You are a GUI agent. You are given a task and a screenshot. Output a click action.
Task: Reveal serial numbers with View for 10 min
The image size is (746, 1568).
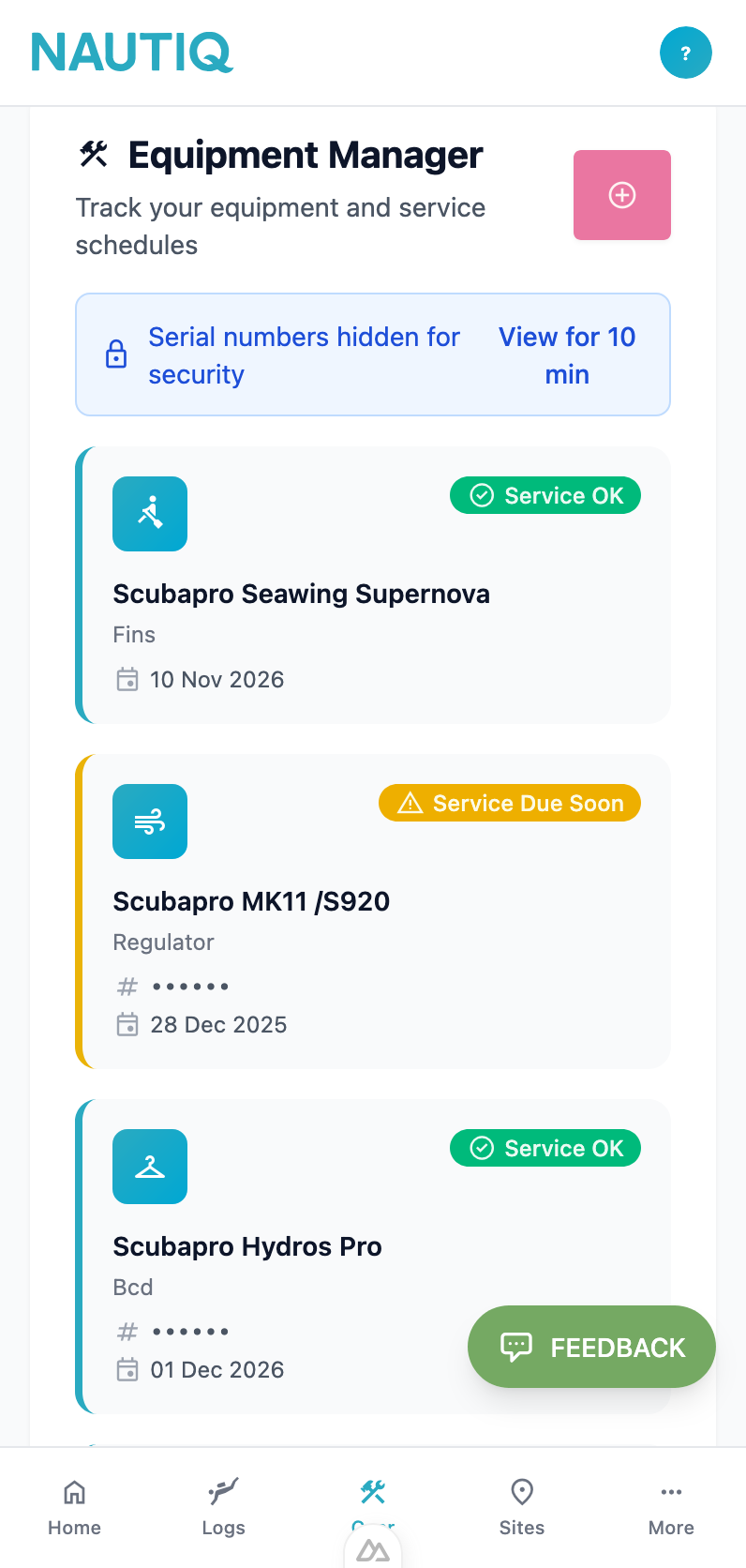[567, 355]
